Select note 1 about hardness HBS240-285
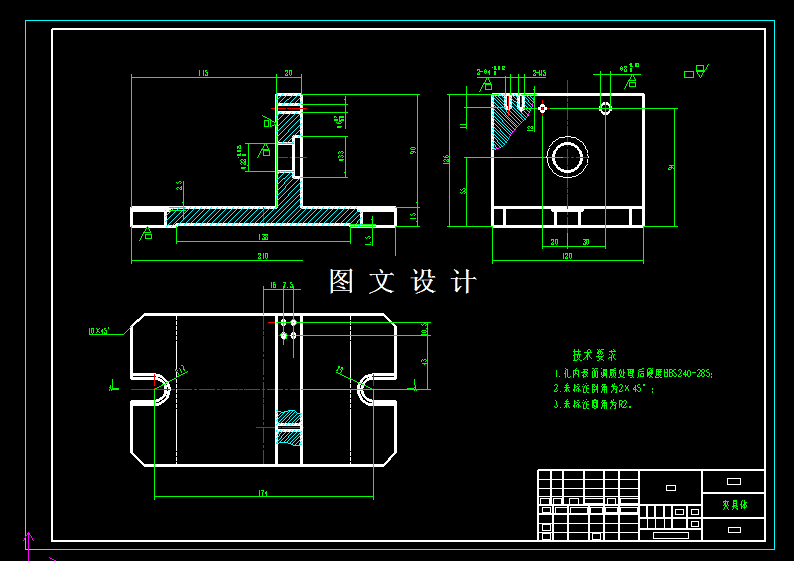 pyautogui.click(x=633, y=374)
